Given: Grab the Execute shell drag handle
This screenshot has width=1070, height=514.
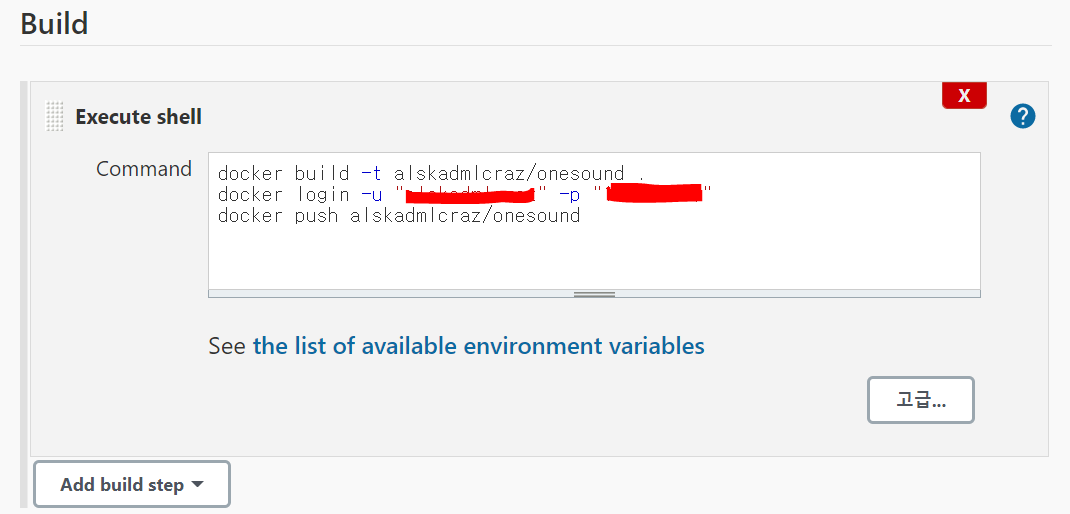Looking at the screenshot, I should tap(54, 116).
